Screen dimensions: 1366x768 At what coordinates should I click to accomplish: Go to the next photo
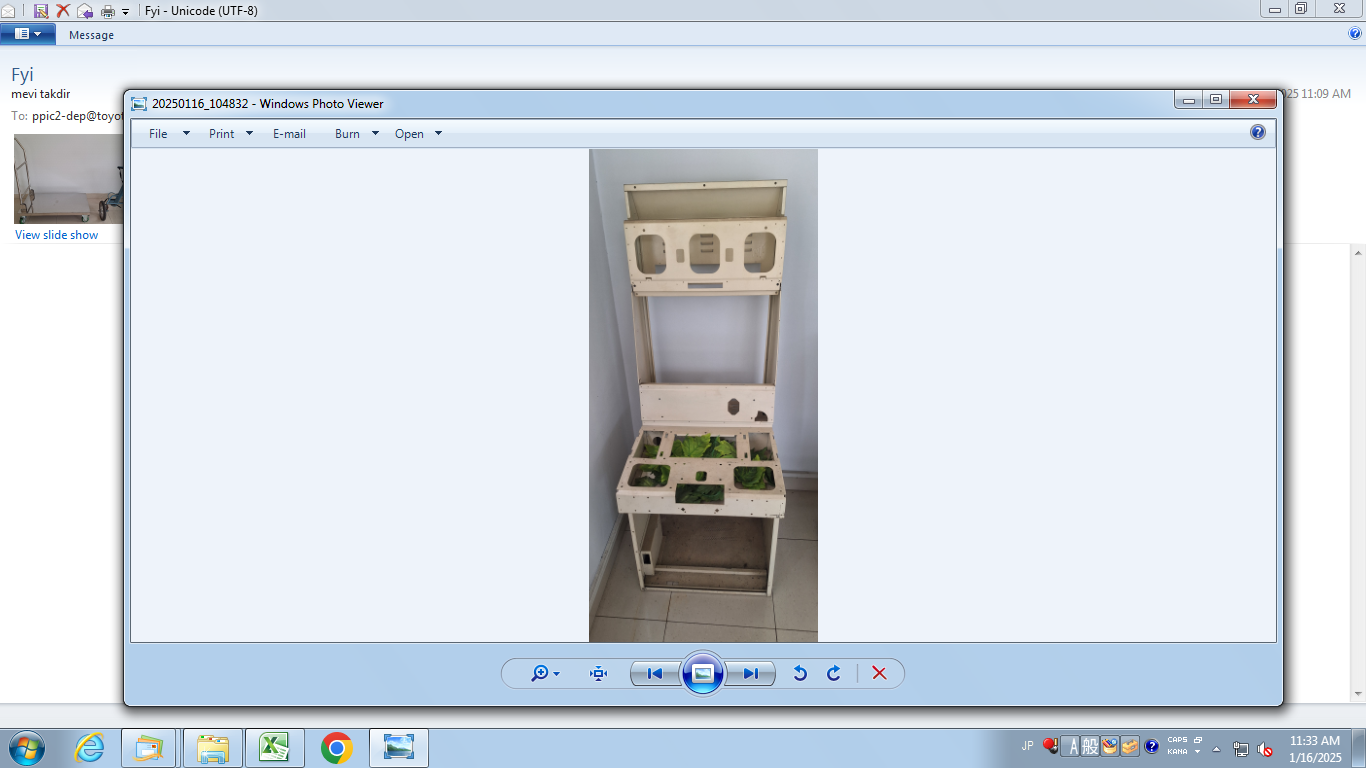tap(750, 674)
